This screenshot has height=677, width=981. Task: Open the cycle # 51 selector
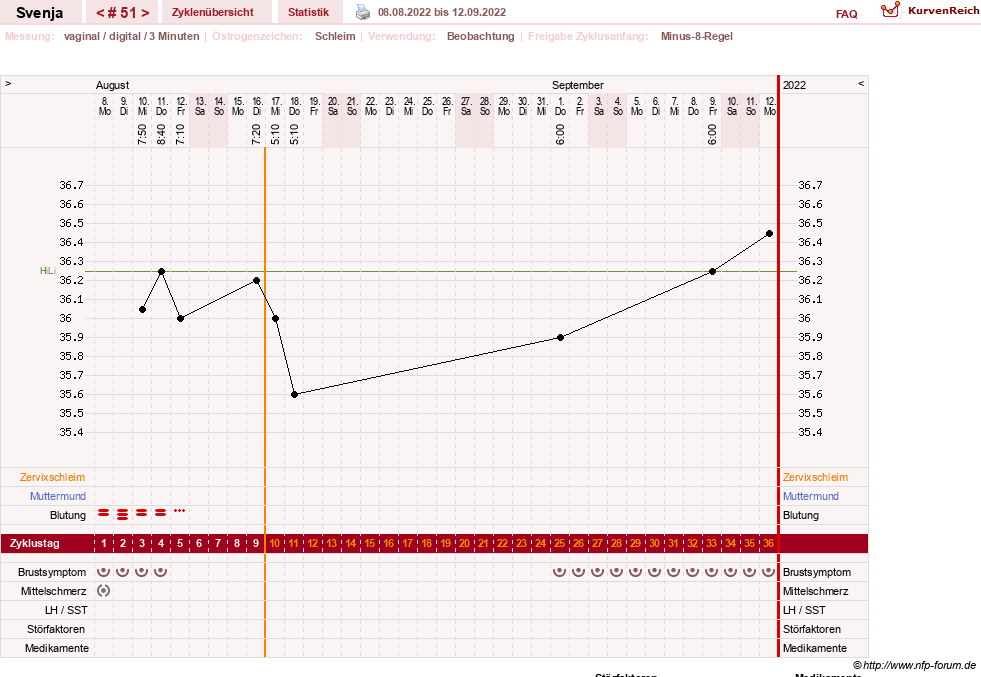[123, 12]
